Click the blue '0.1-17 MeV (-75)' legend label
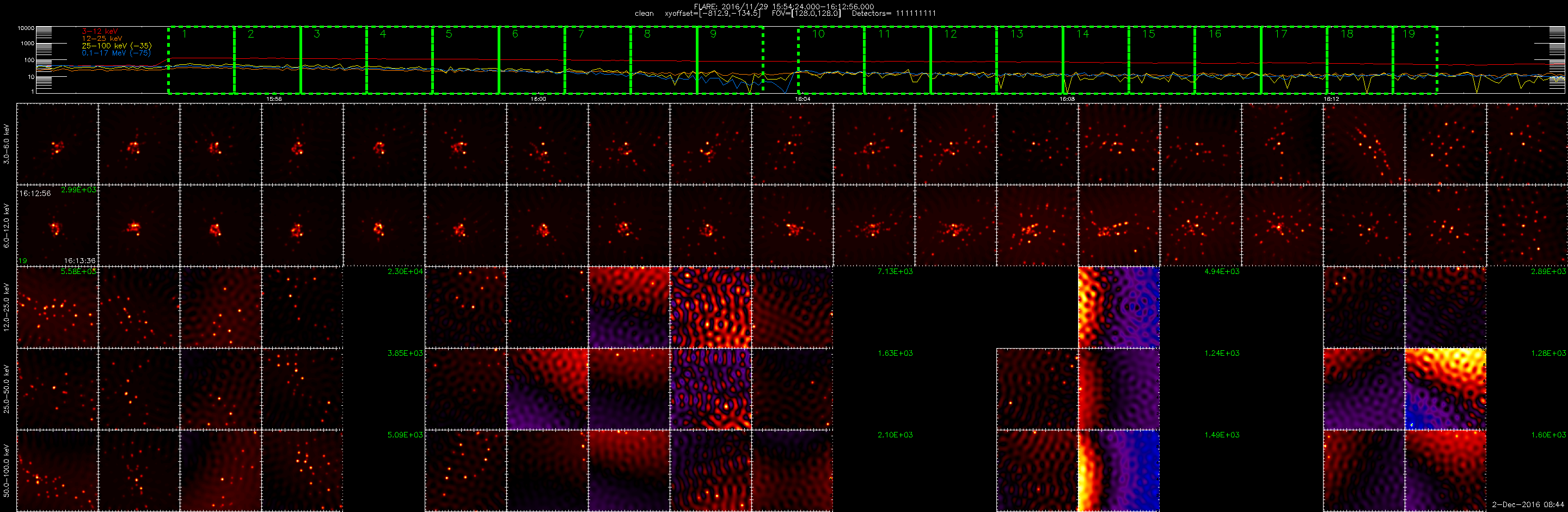This screenshot has height=512, width=1568. point(117,53)
